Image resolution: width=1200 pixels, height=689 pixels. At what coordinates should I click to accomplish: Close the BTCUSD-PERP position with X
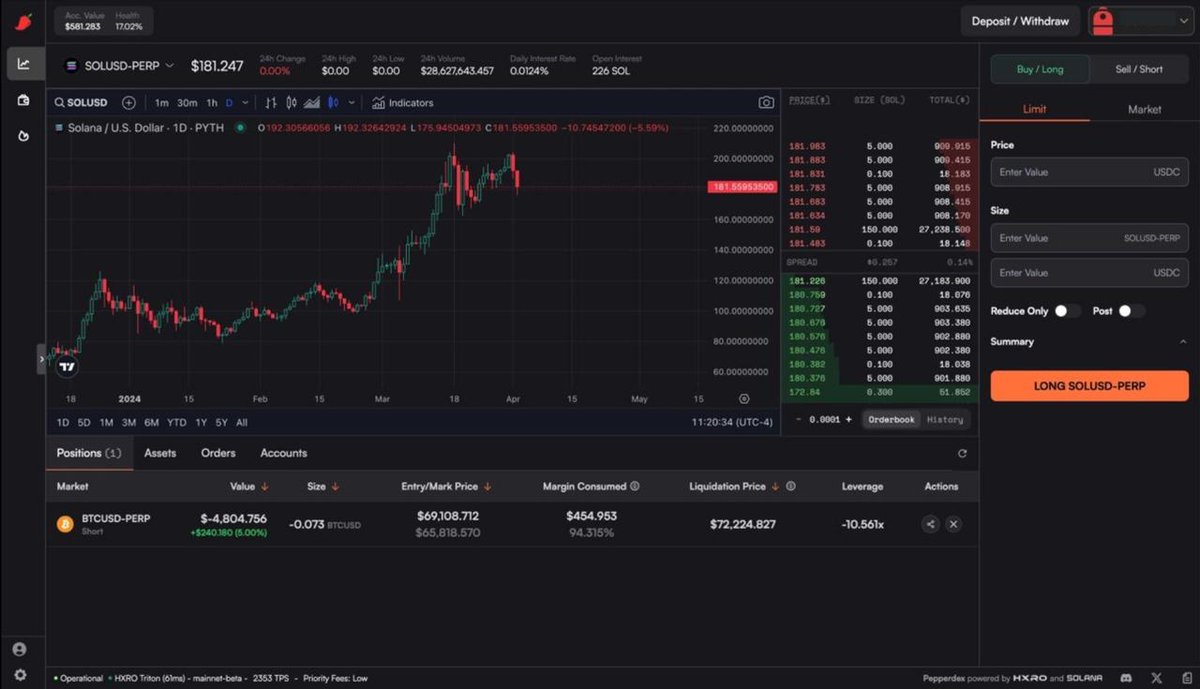click(954, 524)
